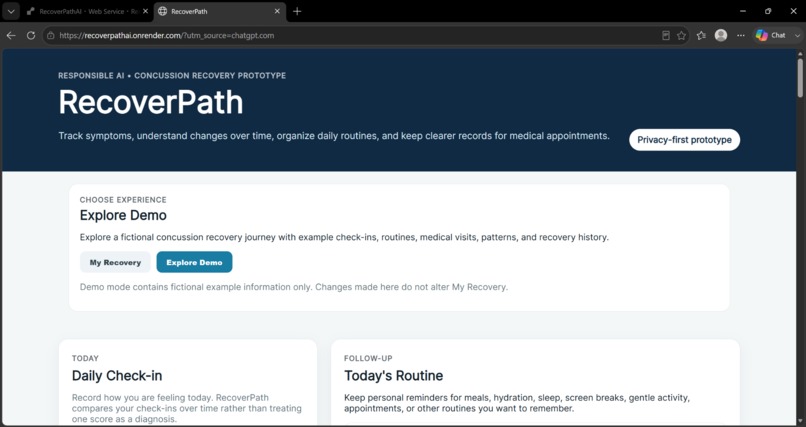The height and width of the screenshot is (427, 806).
Task: Open the Copilot Chat button
Action: click(771, 35)
